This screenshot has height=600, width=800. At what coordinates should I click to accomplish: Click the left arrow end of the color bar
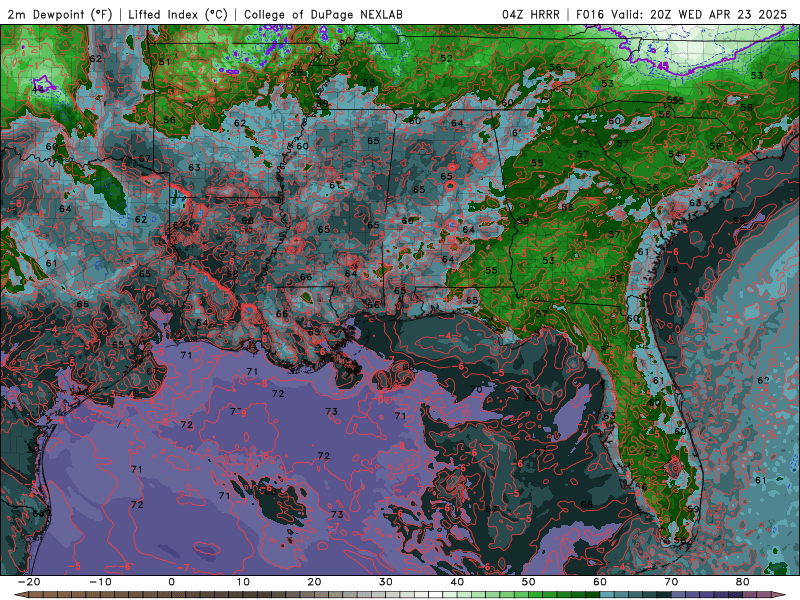point(21,595)
